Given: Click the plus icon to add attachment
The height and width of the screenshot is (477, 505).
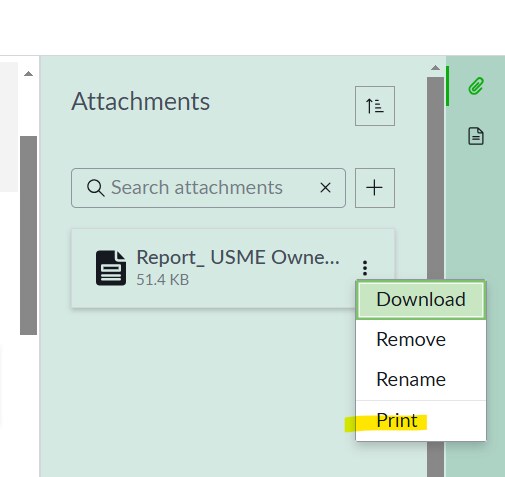Looking at the screenshot, I should [x=375, y=188].
